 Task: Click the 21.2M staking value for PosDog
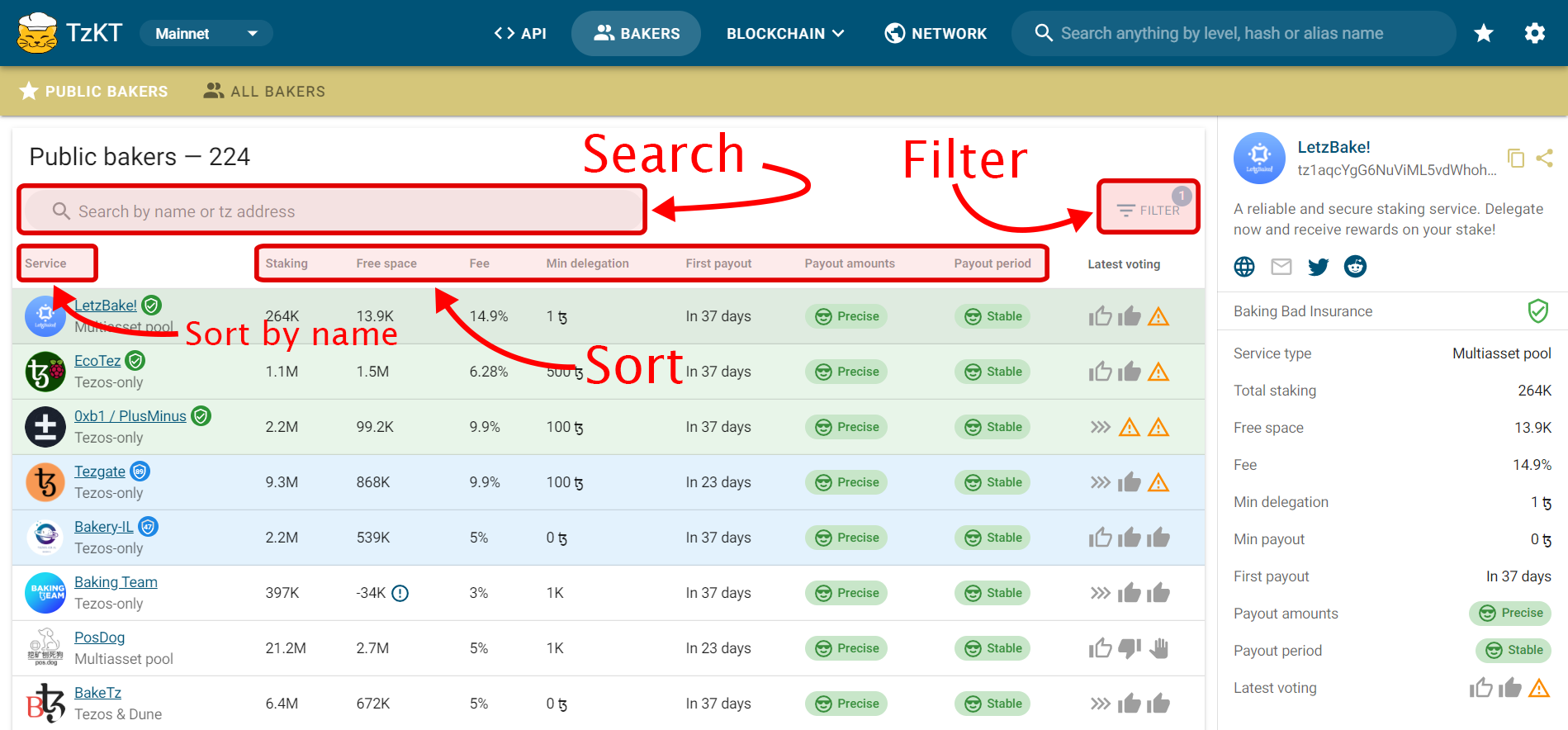286,648
